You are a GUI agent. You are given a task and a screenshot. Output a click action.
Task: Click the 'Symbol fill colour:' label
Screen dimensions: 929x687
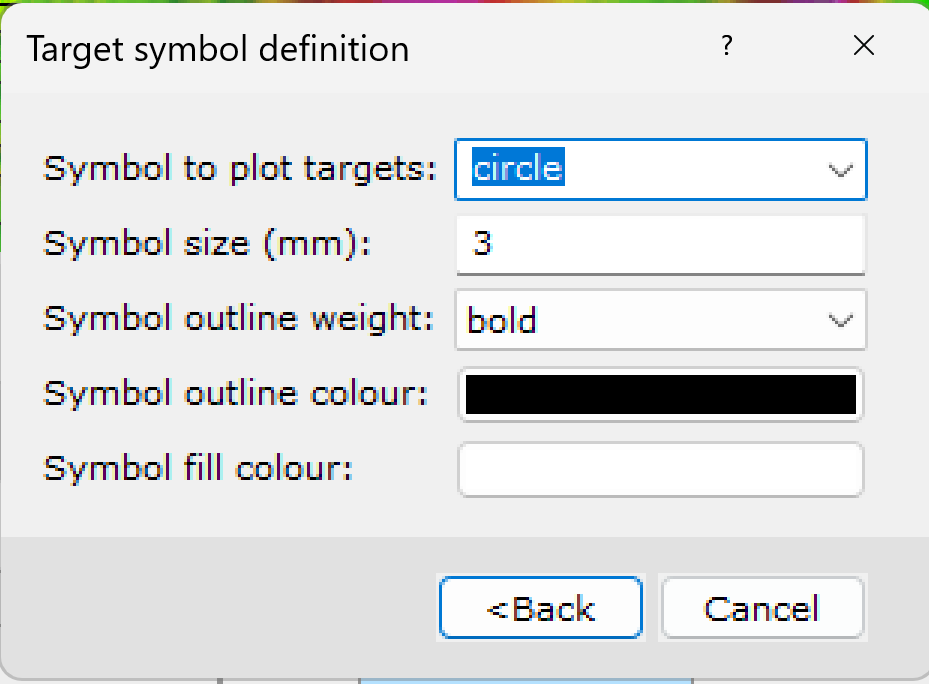point(198,468)
